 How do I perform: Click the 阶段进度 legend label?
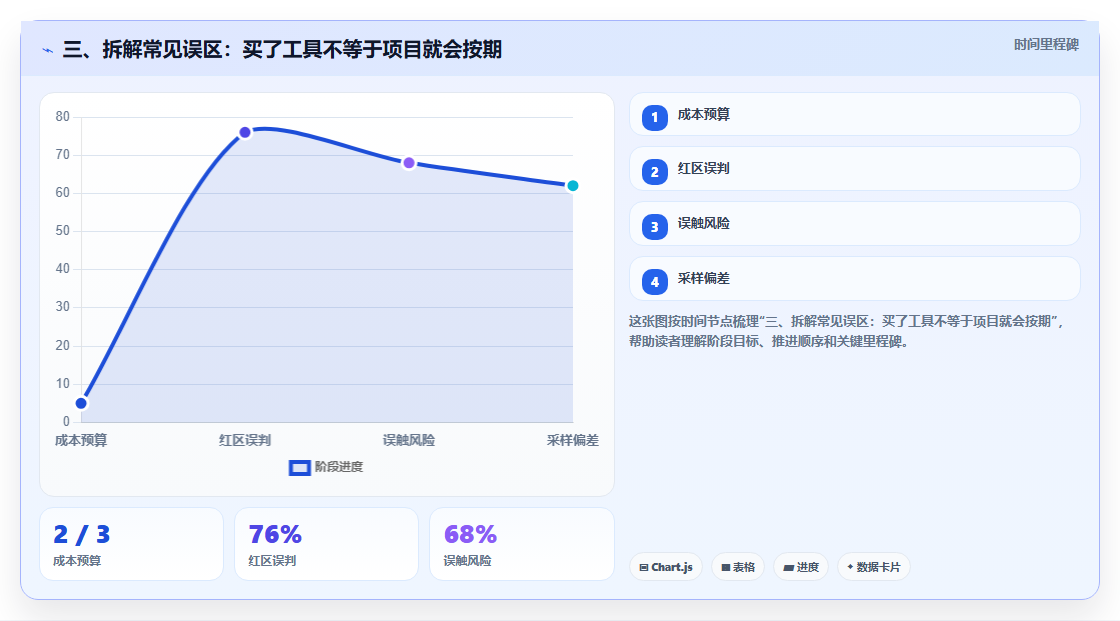pos(339,467)
